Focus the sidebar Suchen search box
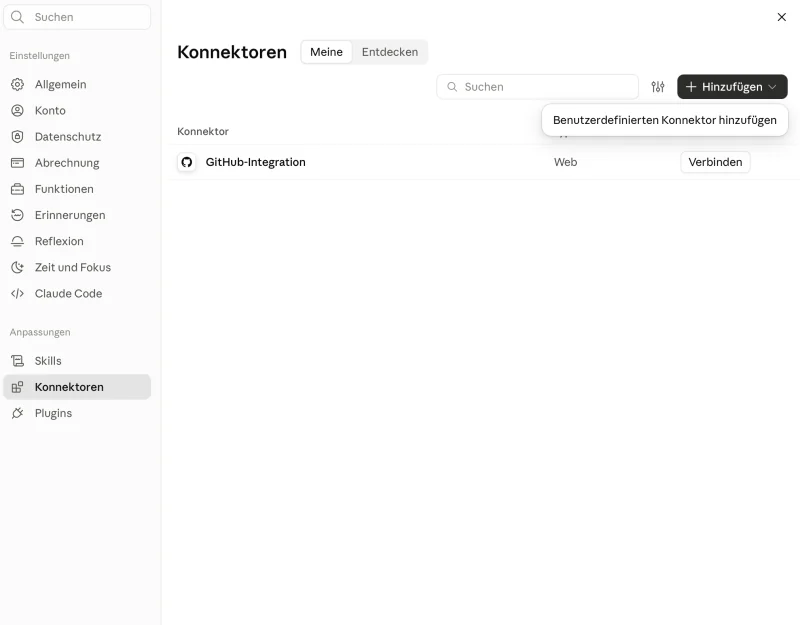Image resolution: width=800 pixels, height=625 pixels. [x=77, y=17]
